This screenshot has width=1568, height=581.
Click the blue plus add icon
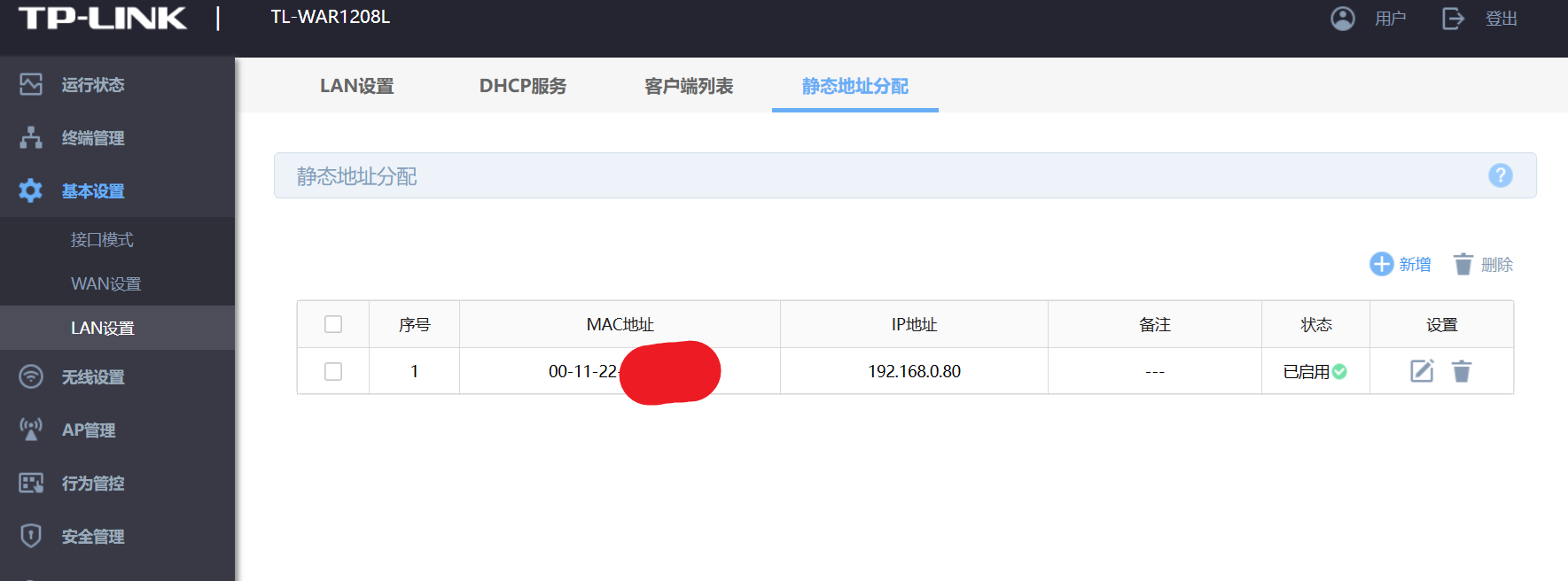tap(1382, 264)
